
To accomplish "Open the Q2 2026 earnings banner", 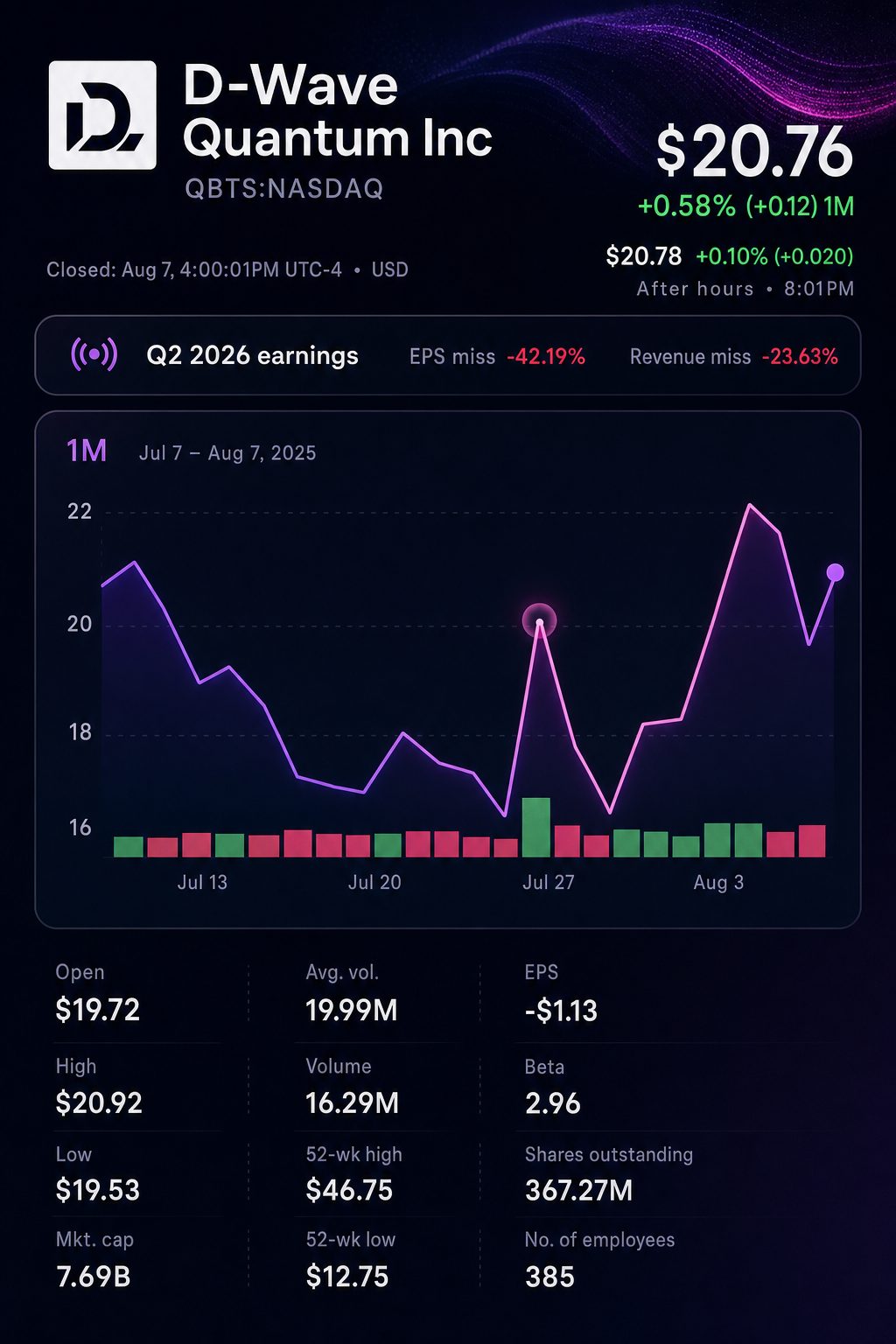I will 448,355.
